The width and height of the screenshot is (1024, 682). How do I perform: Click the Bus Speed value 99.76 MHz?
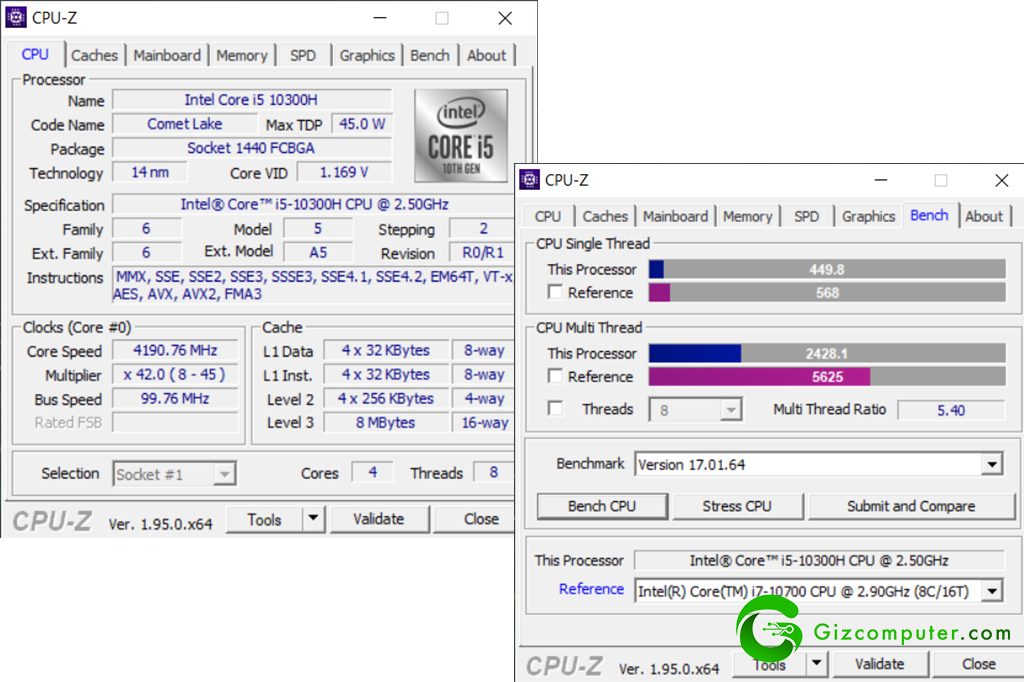pos(175,398)
